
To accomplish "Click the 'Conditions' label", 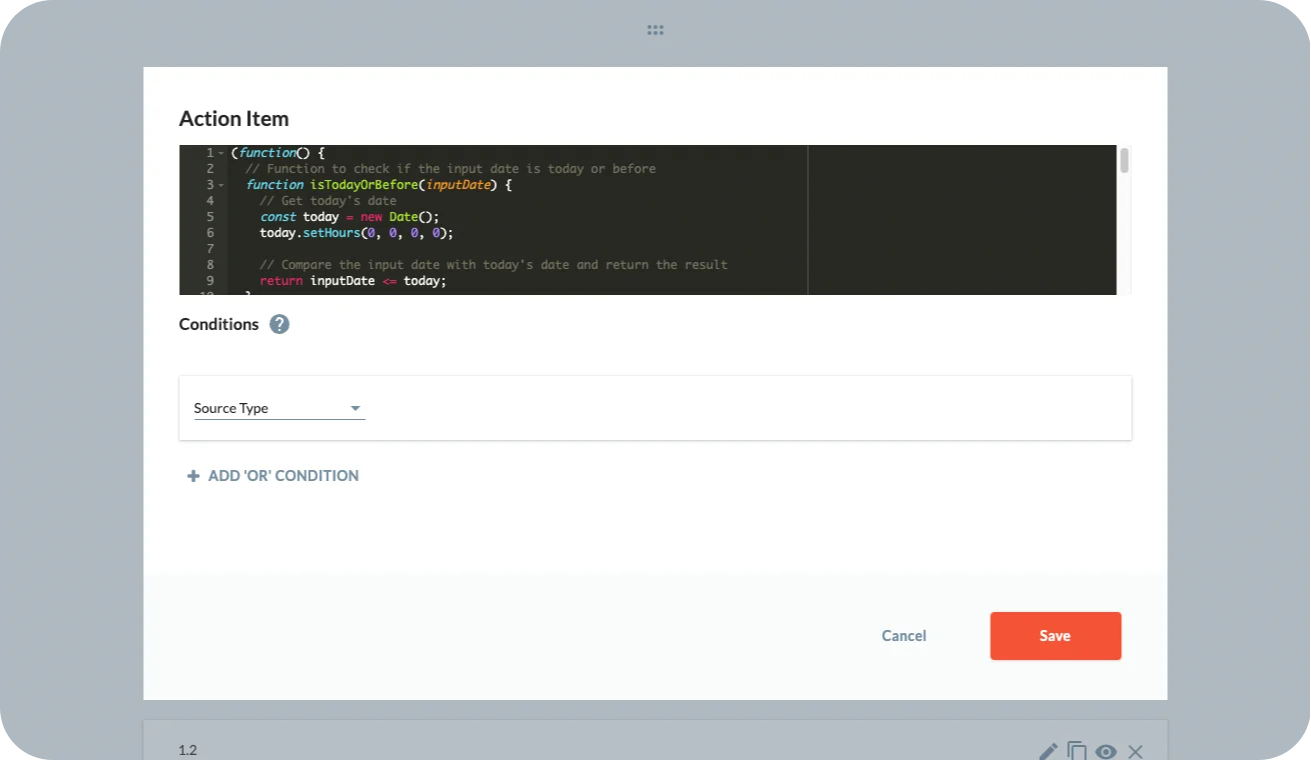I will pyautogui.click(x=219, y=324).
